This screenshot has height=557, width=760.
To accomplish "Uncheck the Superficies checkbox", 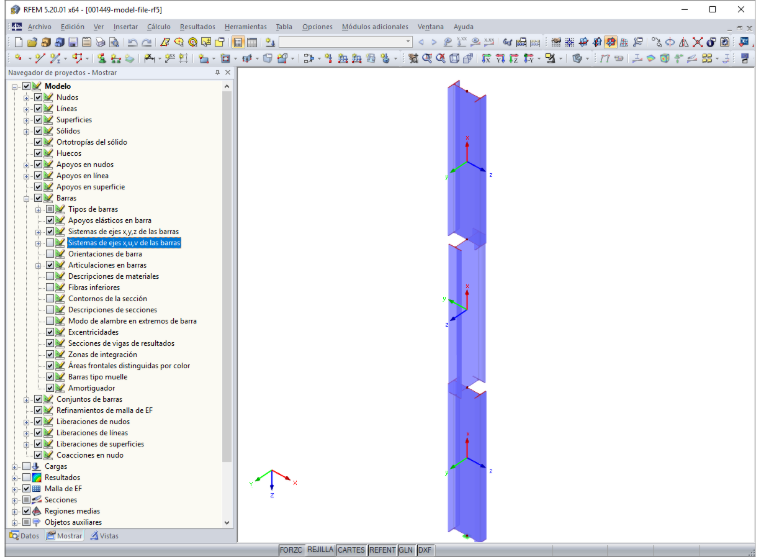I will coord(38,120).
